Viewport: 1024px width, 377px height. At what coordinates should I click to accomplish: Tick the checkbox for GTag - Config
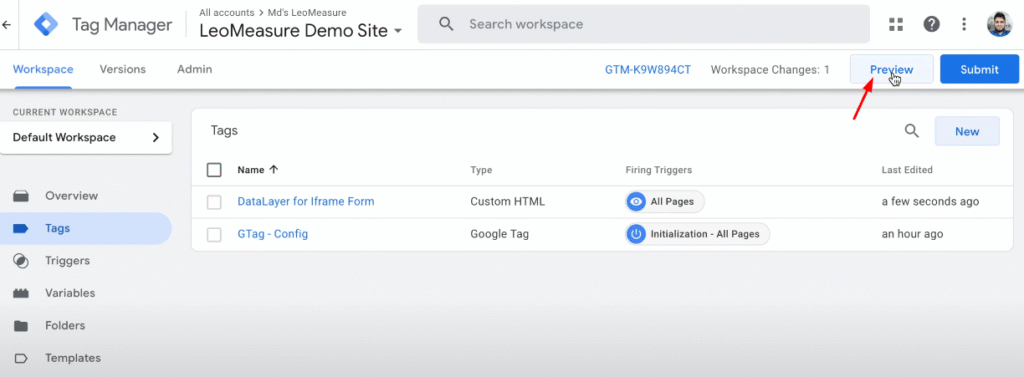coord(214,235)
